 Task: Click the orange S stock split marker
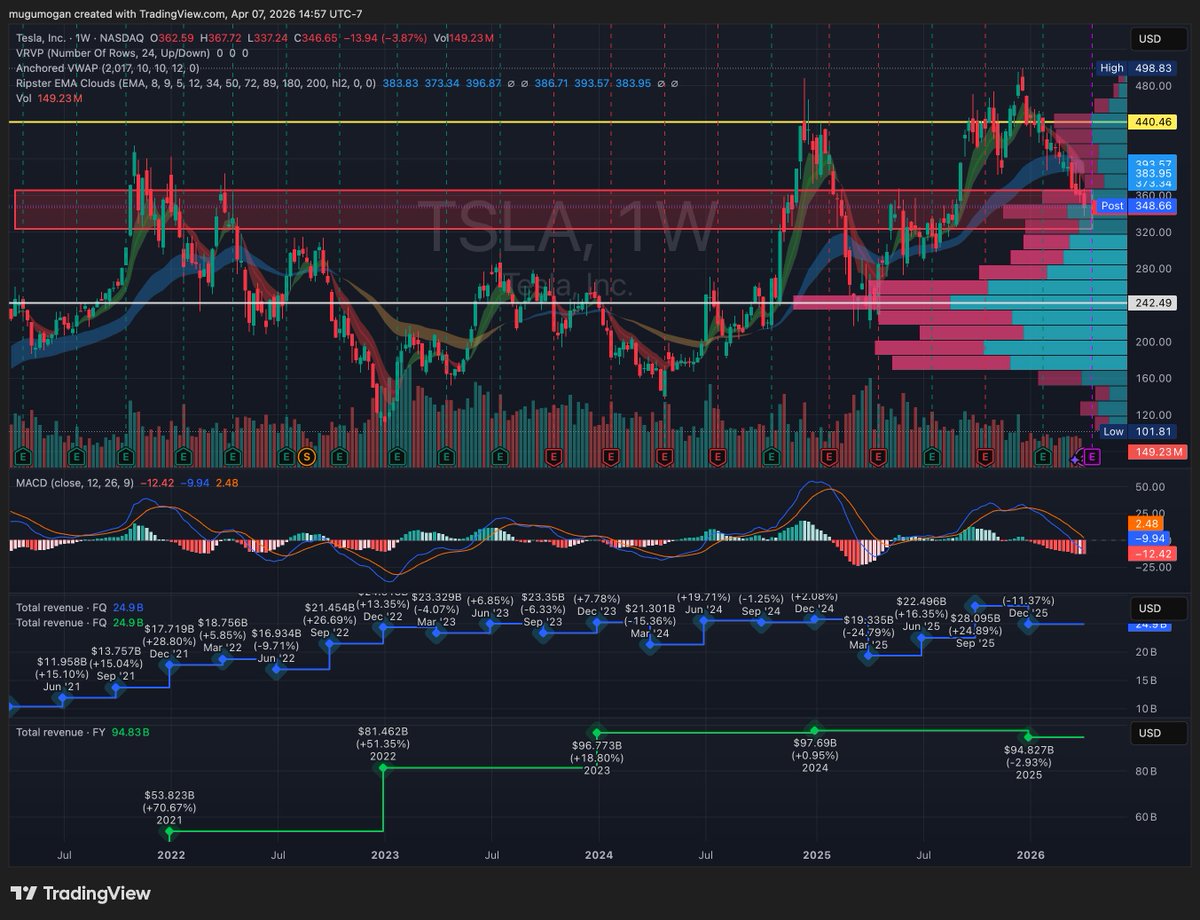click(x=308, y=457)
